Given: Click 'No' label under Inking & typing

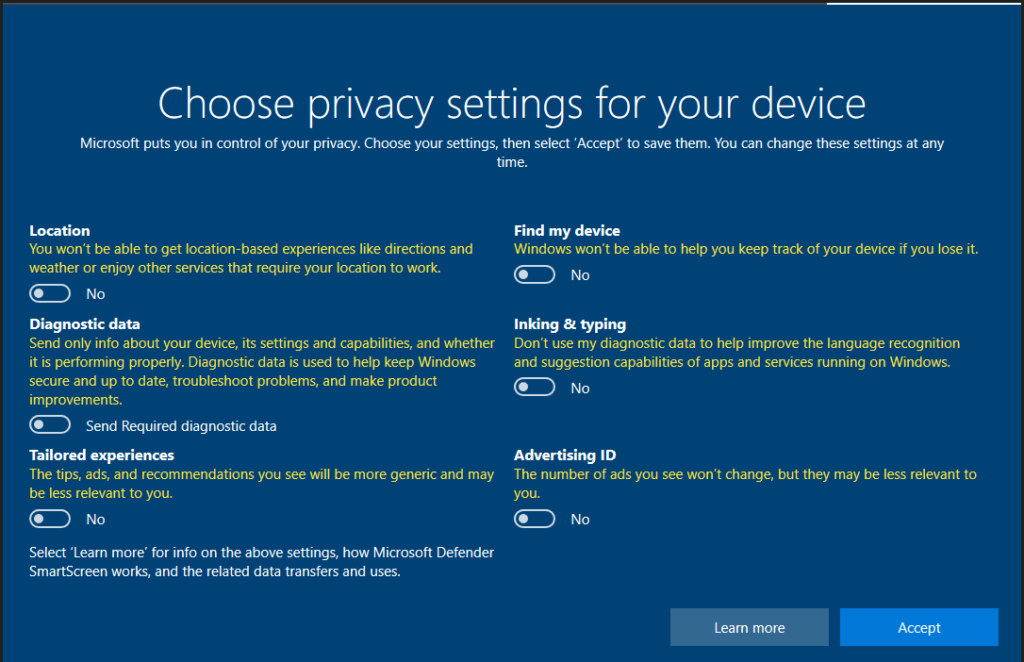Looking at the screenshot, I should pyautogui.click(x=580, y=388).
